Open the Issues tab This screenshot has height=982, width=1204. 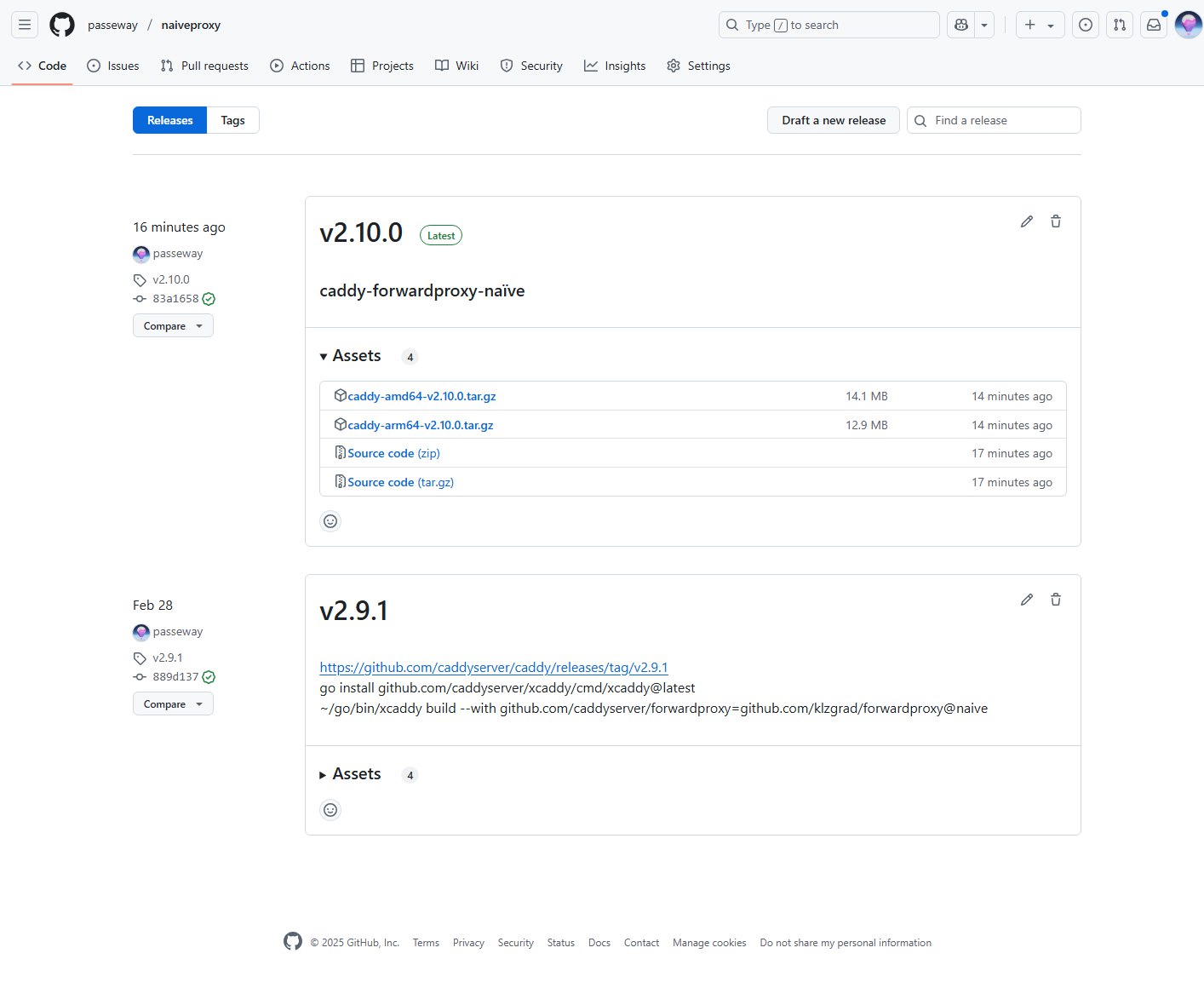point(113,66)
